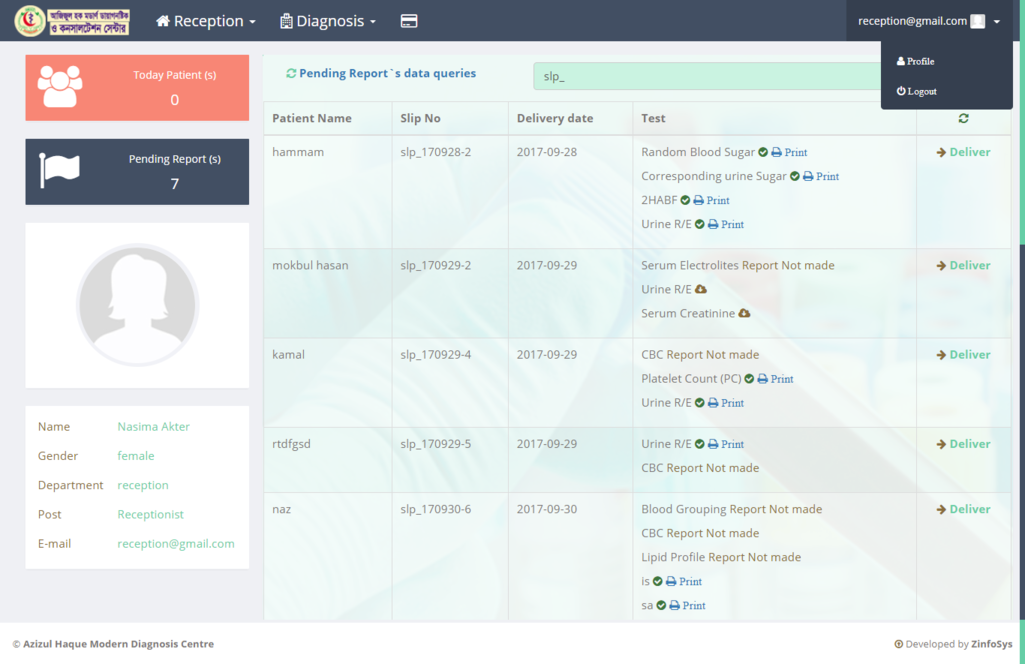Choose Logout from the user menu
This screenshot has height=664, width=1025.
(x=916, y=92)
